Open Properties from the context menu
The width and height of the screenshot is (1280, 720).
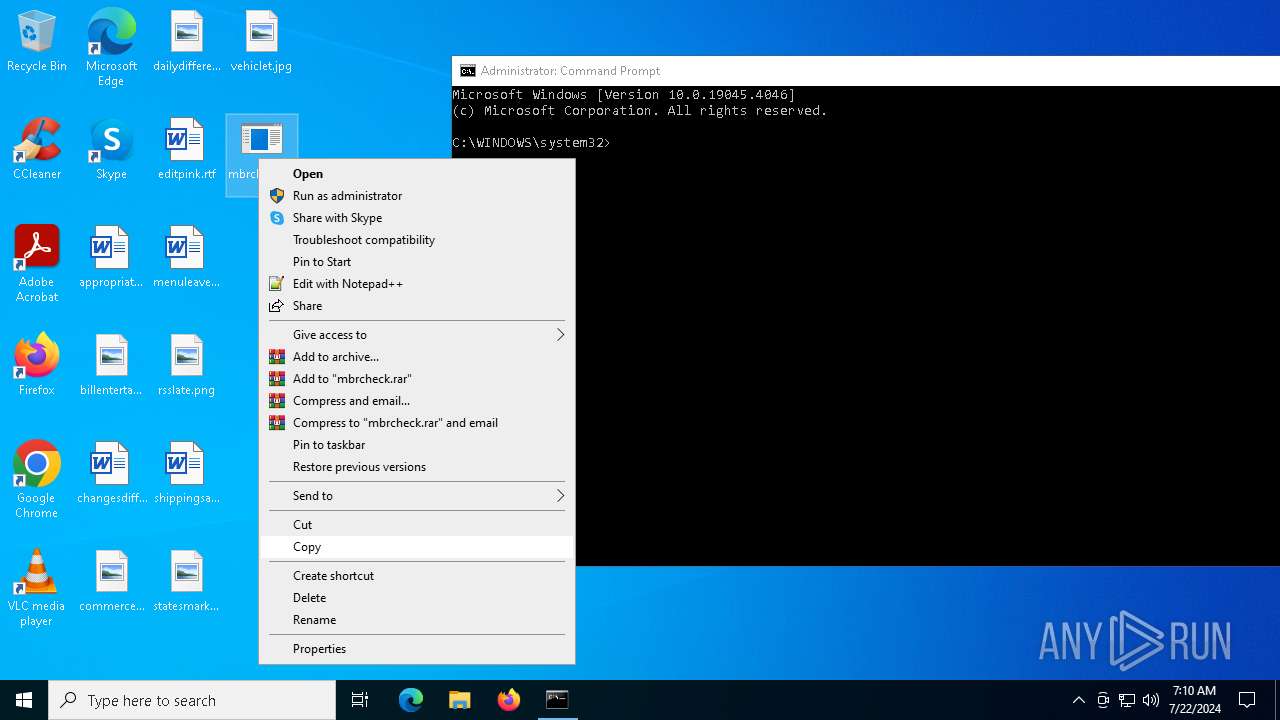point(416,649)
